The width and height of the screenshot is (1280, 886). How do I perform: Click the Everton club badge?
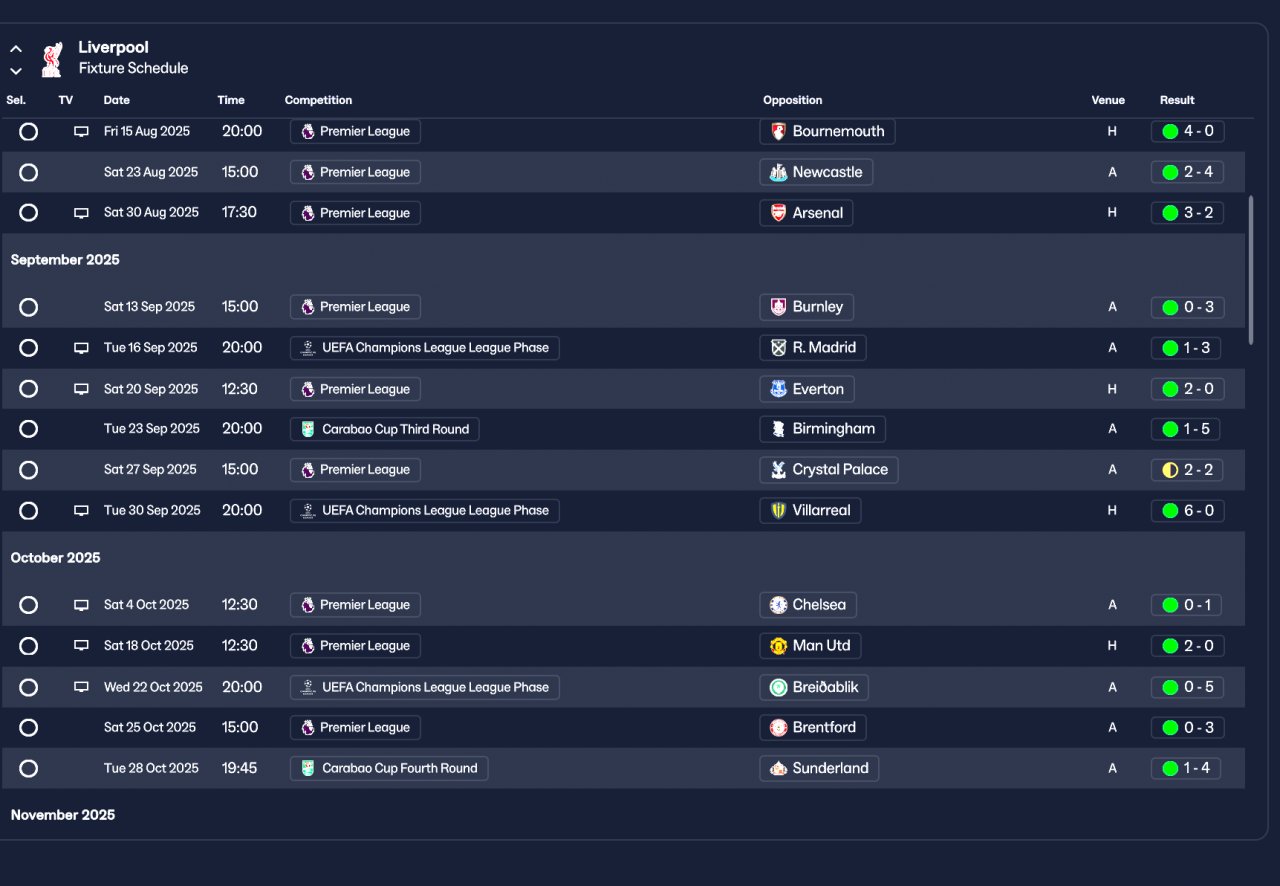778,389
